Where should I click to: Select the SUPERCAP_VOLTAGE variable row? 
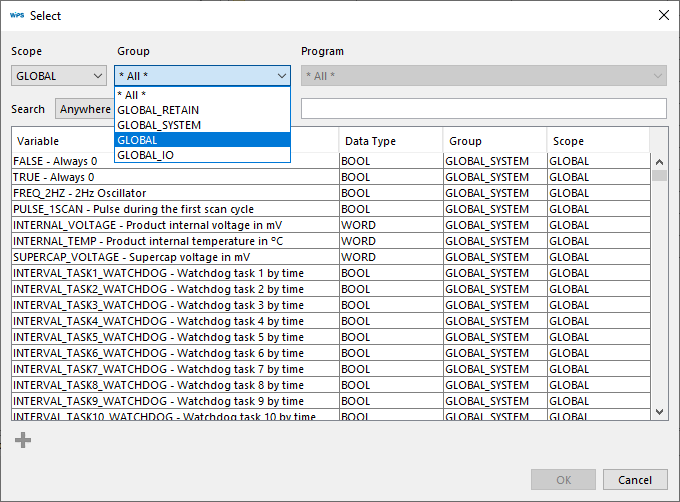(x=175, y=257)
